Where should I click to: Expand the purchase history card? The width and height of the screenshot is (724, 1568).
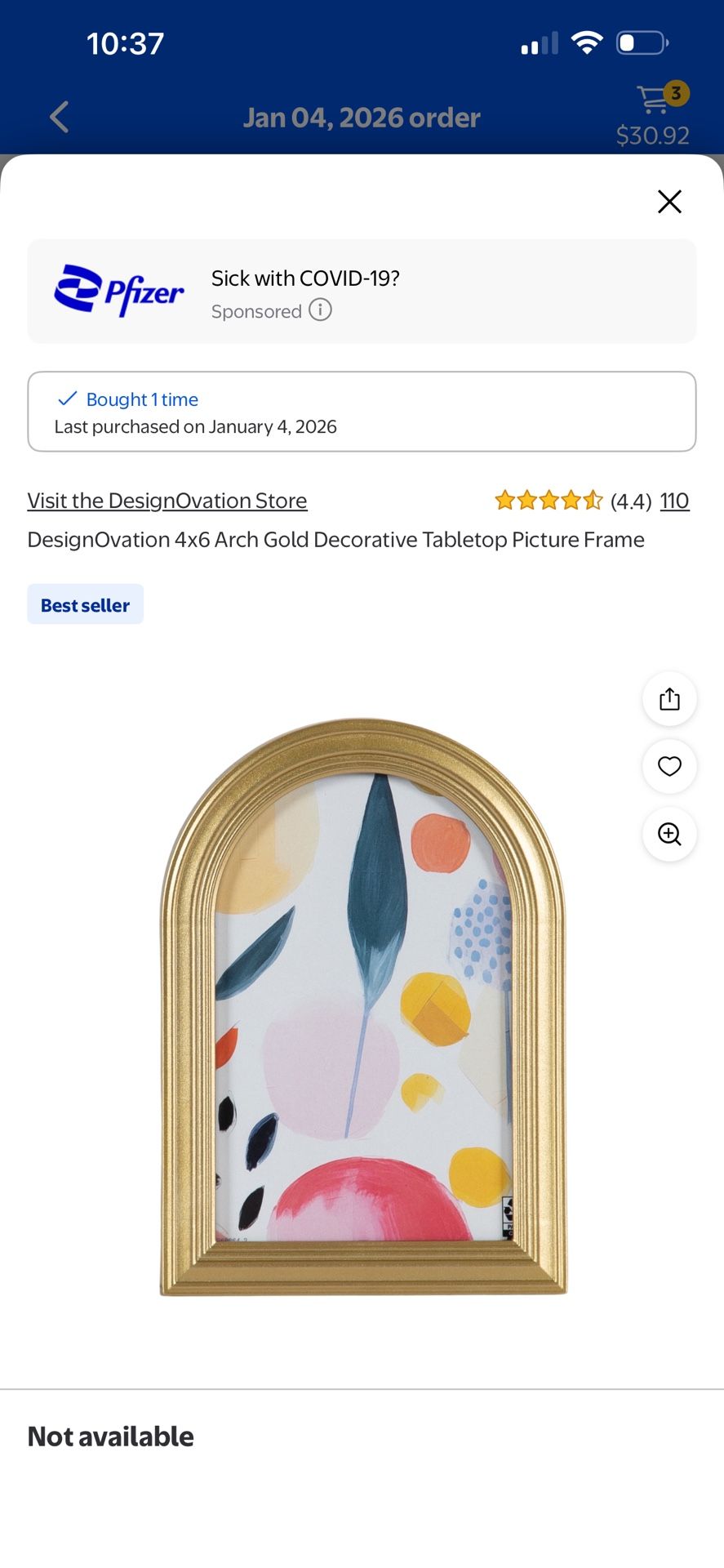click(x=362, y=412)
